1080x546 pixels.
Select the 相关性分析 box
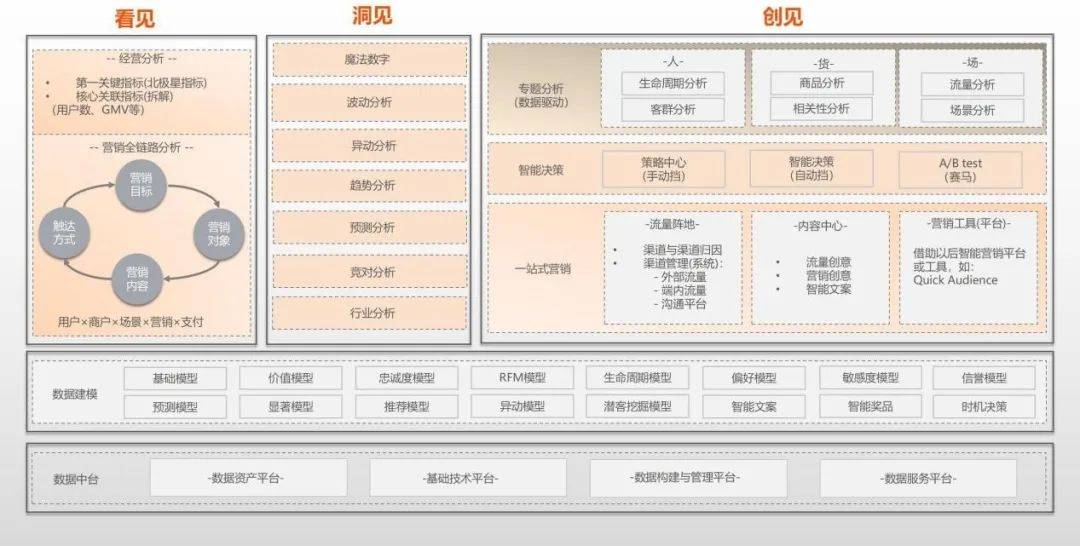[821, 109]
